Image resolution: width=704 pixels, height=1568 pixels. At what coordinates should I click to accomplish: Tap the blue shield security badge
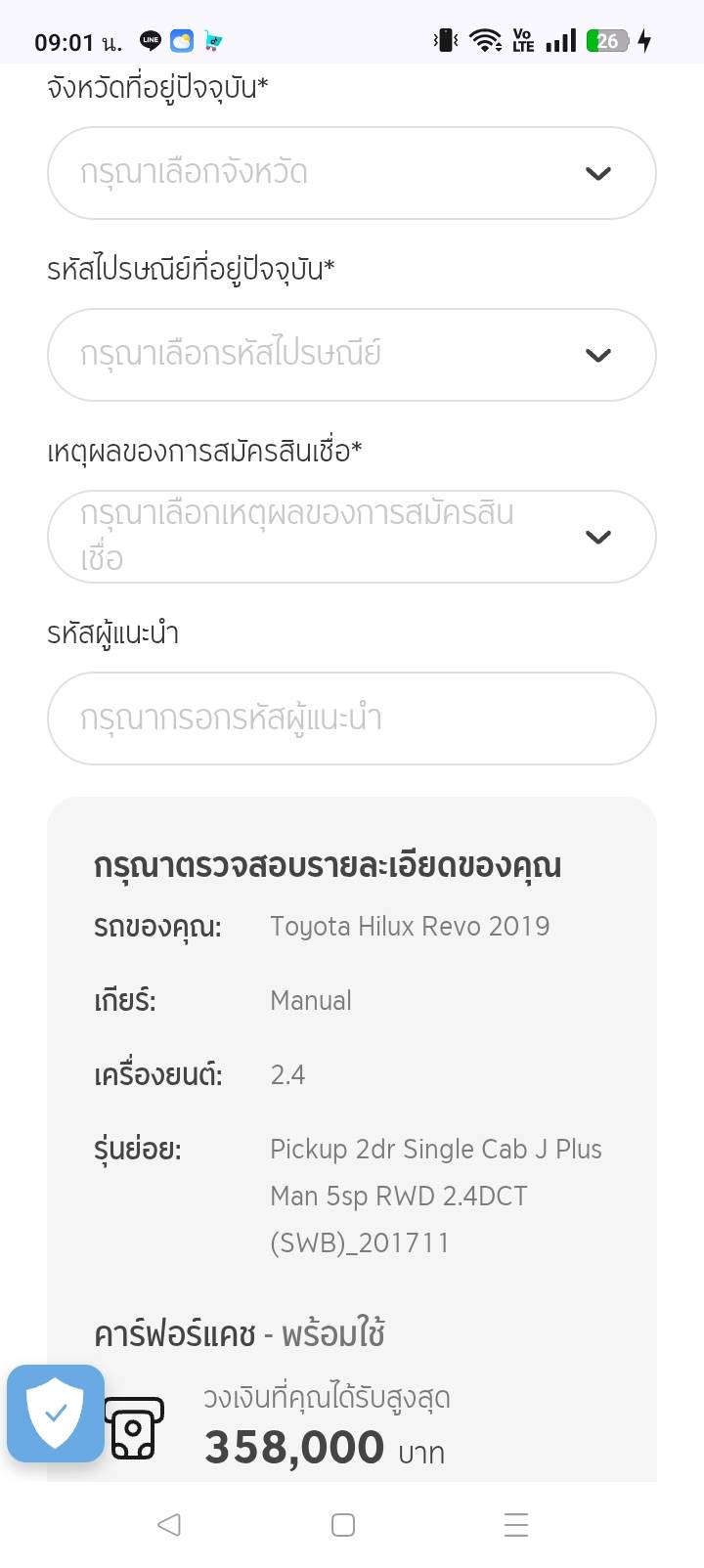click(56, 1413)
